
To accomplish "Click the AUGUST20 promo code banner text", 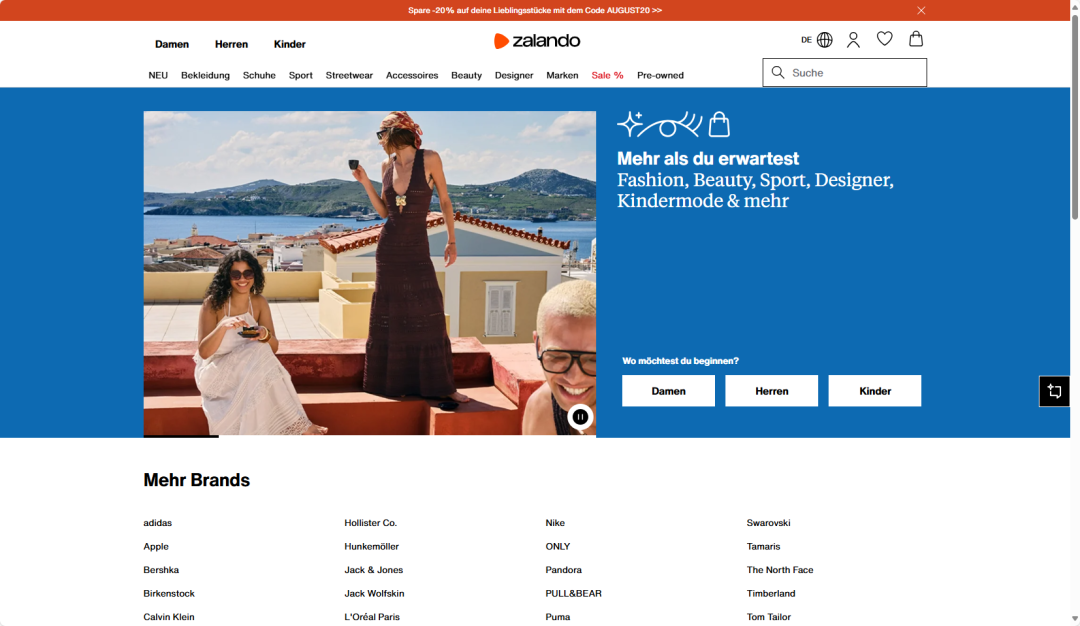I will click(x=535, y=10).
